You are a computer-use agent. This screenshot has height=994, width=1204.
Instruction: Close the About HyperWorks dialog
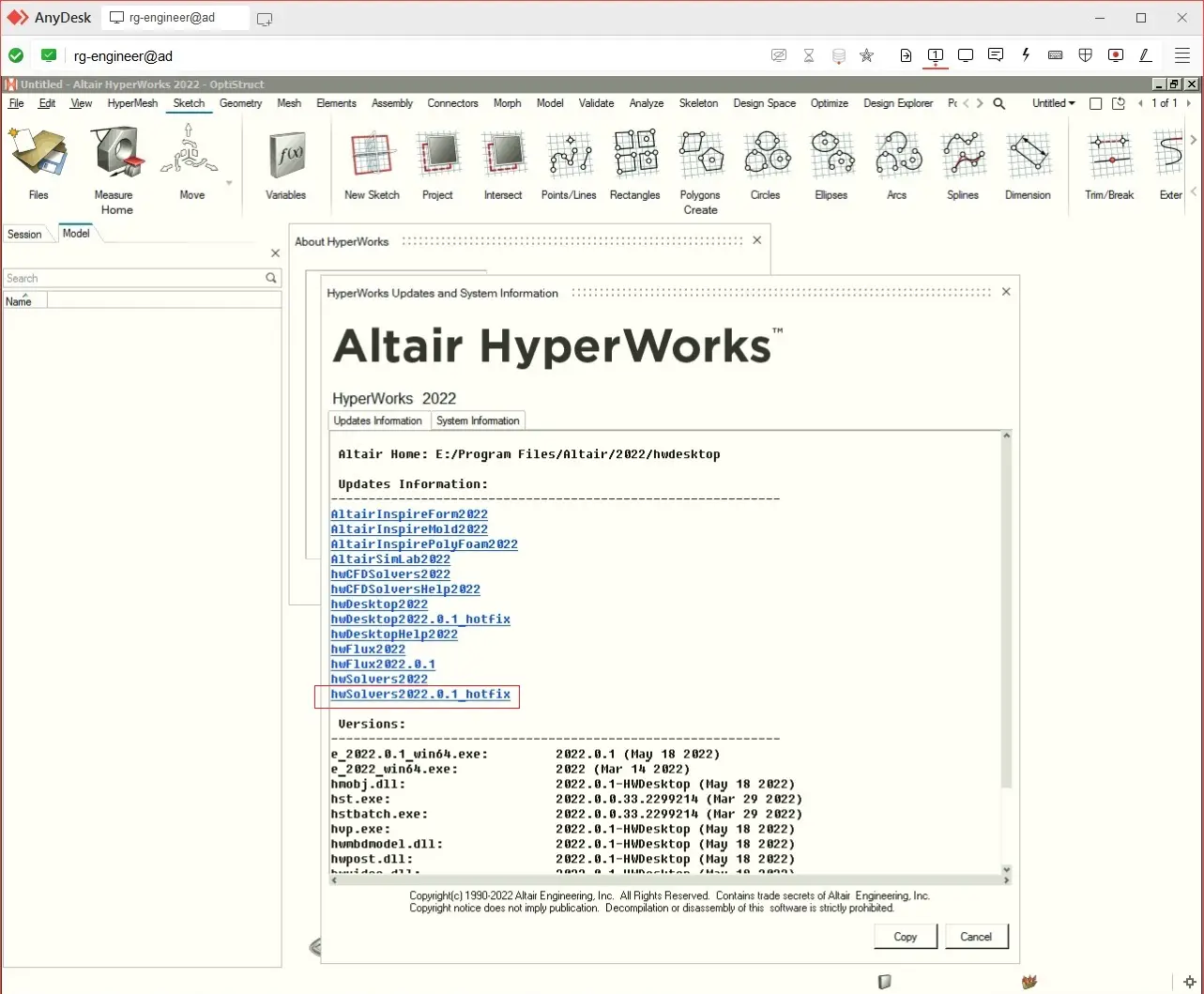pos(757,240)
